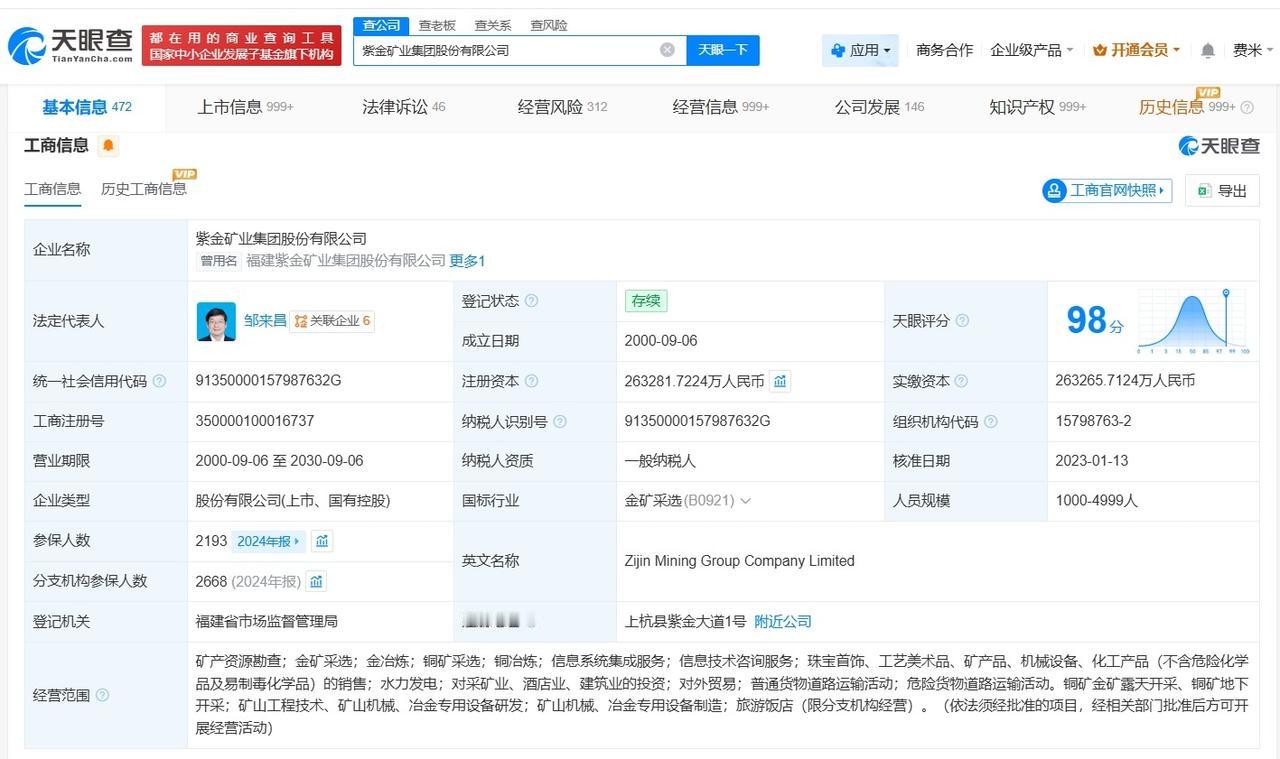Click the score marker on the 98分 chart
This screenshot has height=759, width=1280.
pos(1225,294)
